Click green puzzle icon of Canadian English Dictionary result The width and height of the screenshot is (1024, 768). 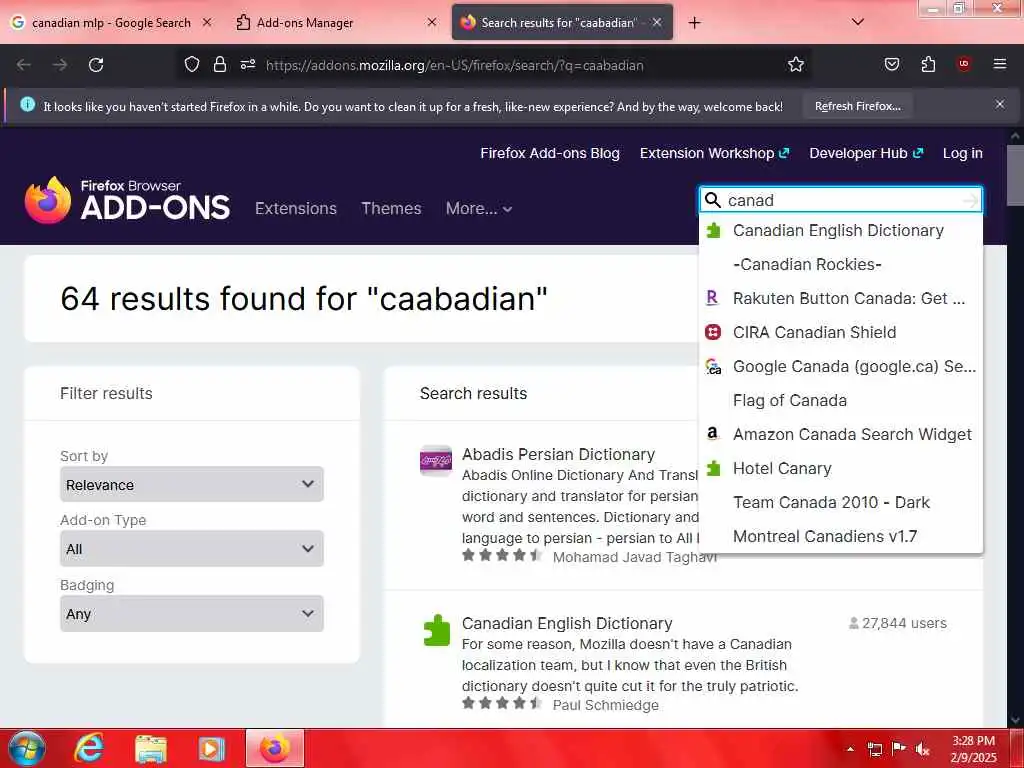[x=436, y=630]
